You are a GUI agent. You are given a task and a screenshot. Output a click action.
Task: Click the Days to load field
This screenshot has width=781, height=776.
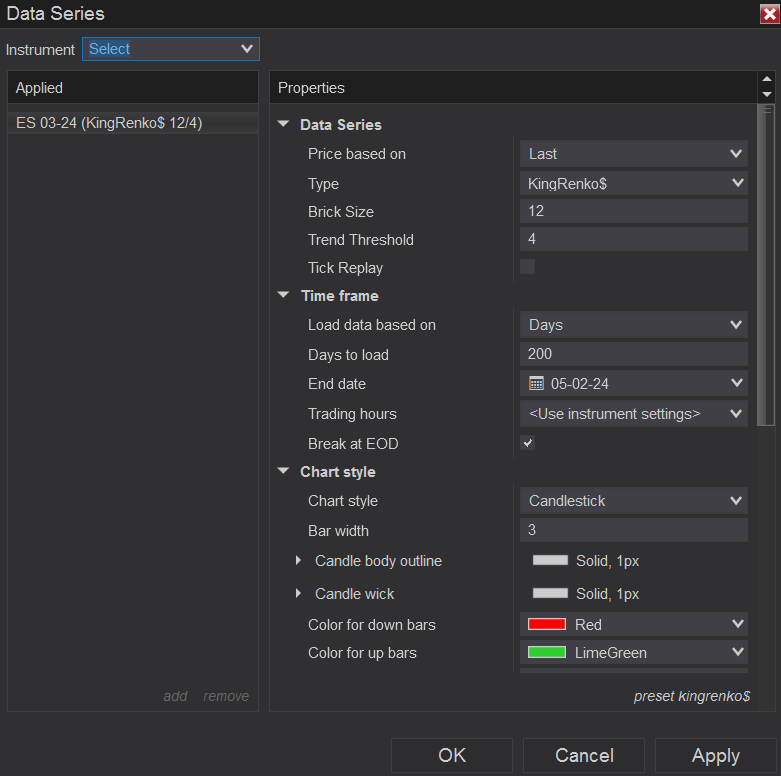[x=634, y=354]
